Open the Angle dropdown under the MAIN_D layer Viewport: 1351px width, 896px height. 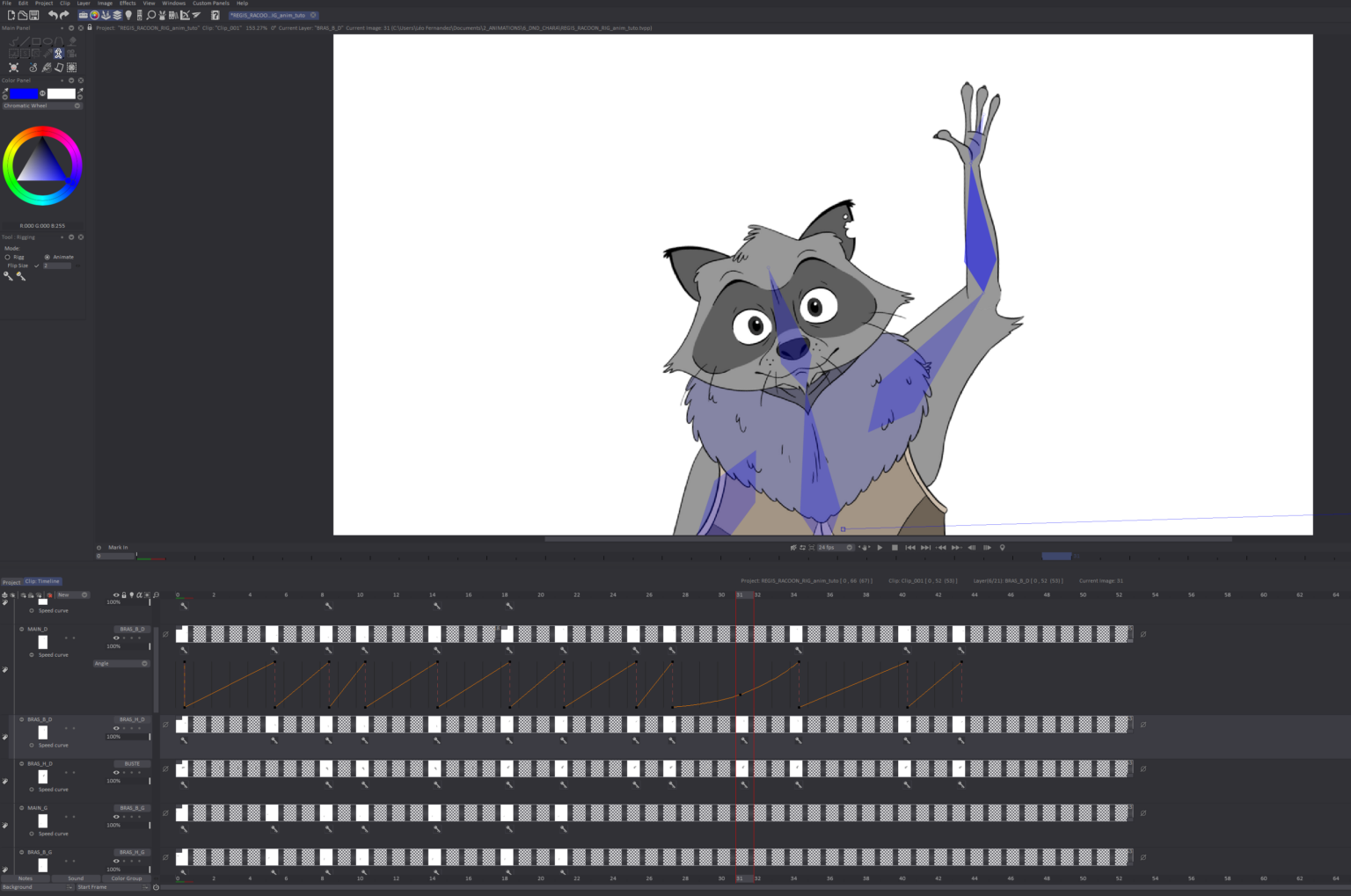[x=120, y=663]
